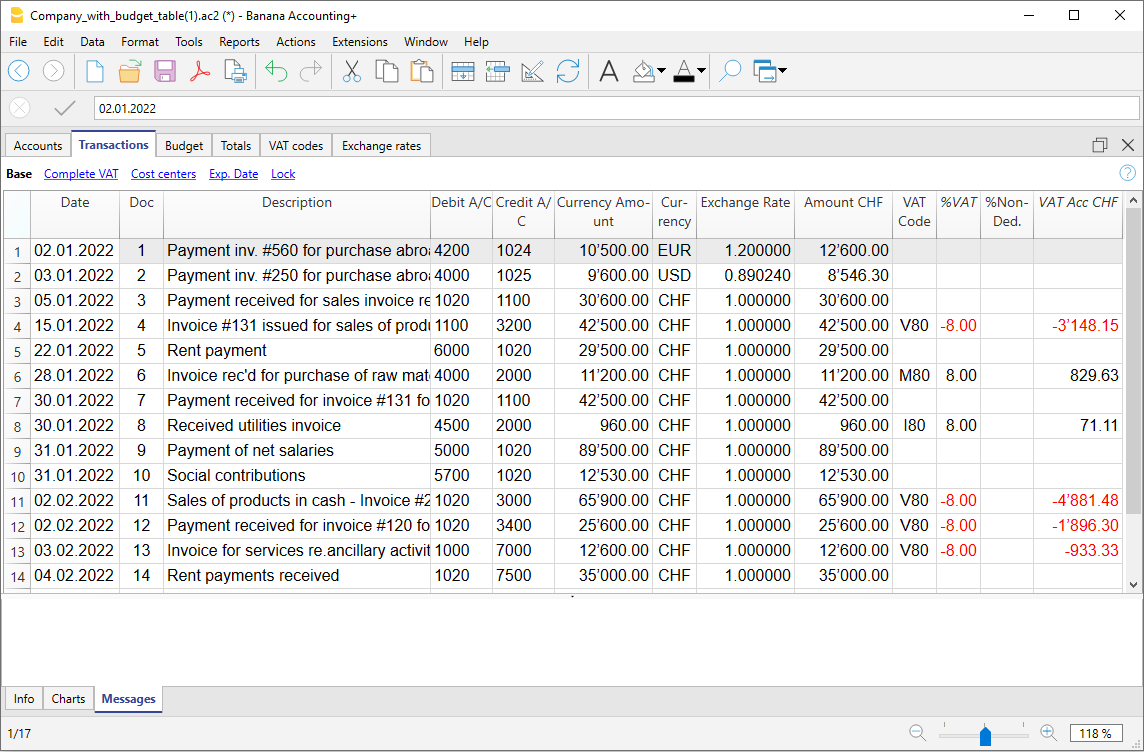Zoom out with the minus magnifier icon
The width and height of the screenshot is (1144, 752).
click(917, 733)
